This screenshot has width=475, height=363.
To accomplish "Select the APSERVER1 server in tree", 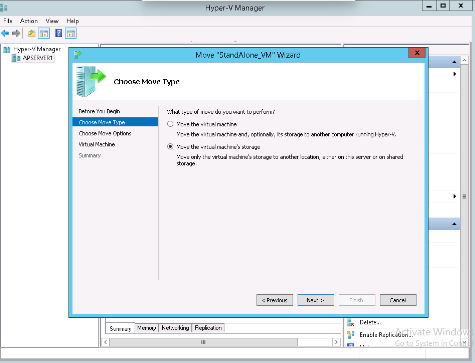I will coord(37,58).
